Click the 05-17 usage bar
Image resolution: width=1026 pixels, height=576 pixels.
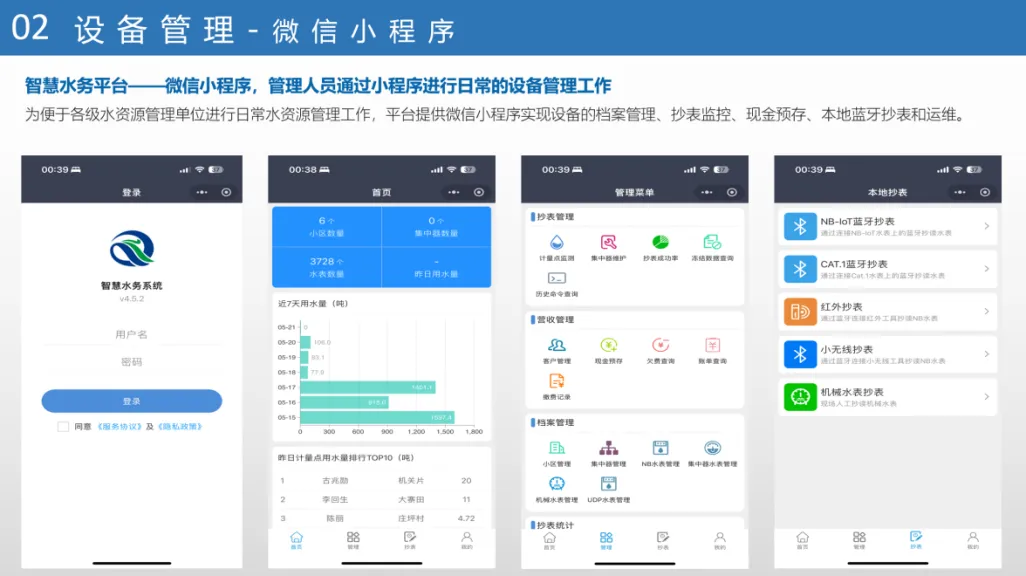(368, 387)
